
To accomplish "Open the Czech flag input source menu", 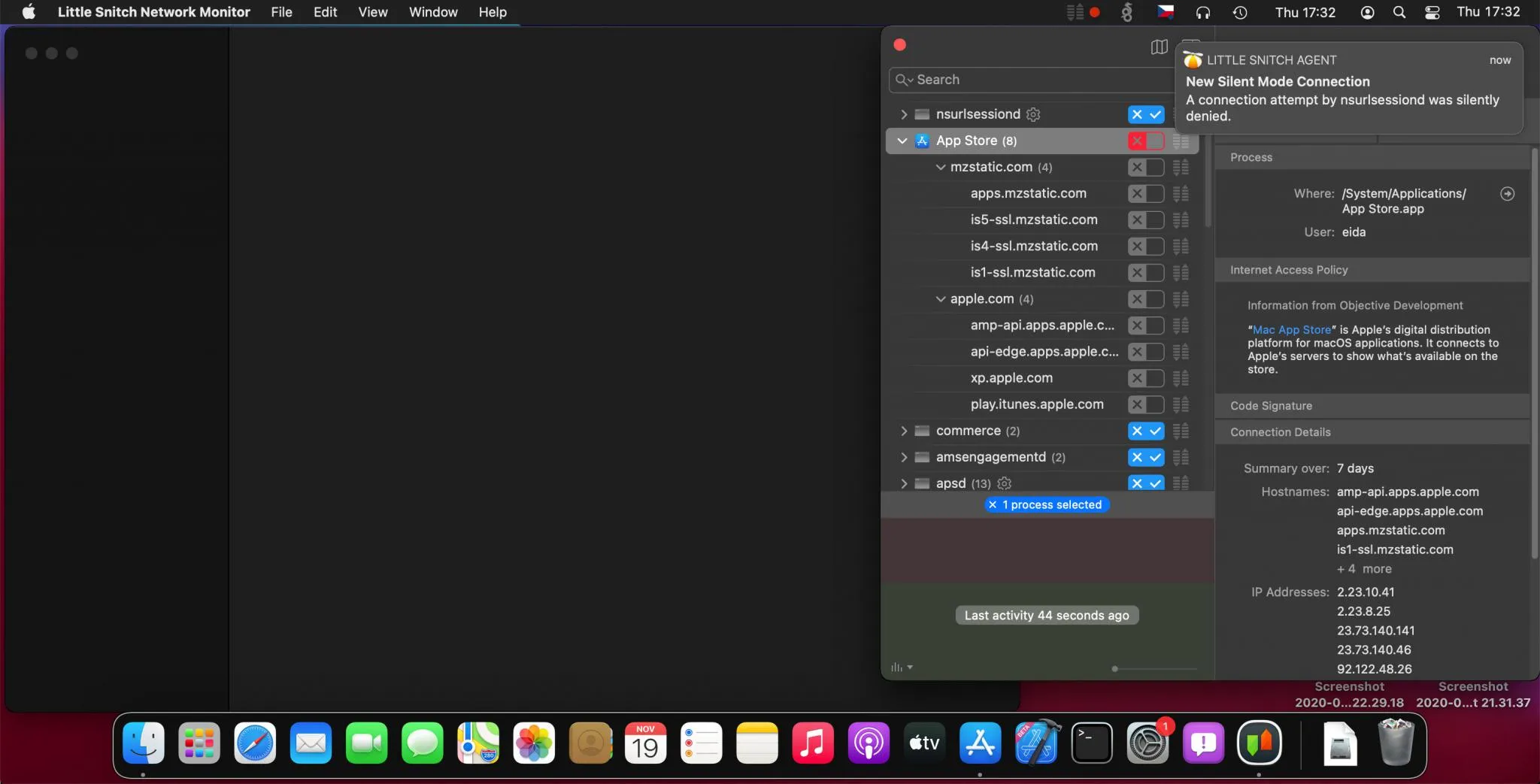I will click(x=1166, y=12).
